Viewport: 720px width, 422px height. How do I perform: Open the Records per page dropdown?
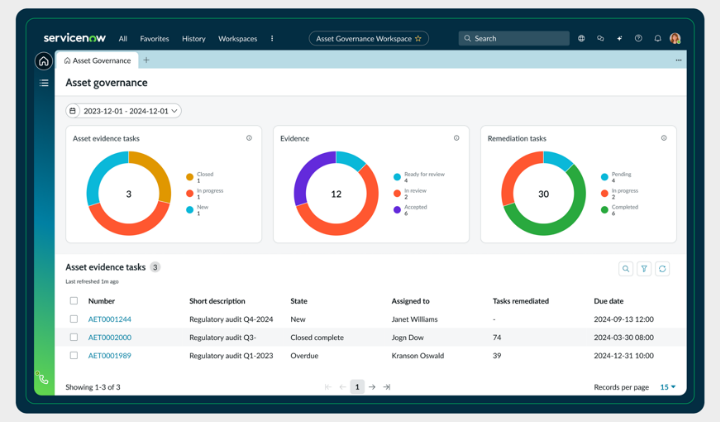click(x=666, y=386)
